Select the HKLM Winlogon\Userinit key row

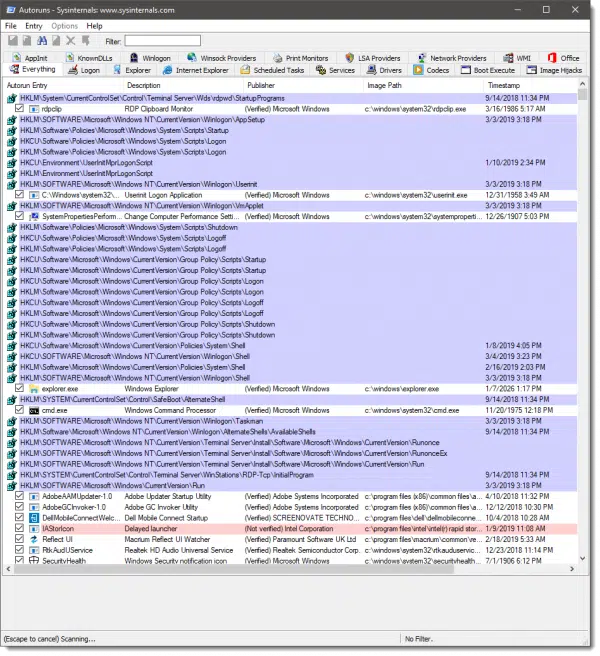coord(297,184)
